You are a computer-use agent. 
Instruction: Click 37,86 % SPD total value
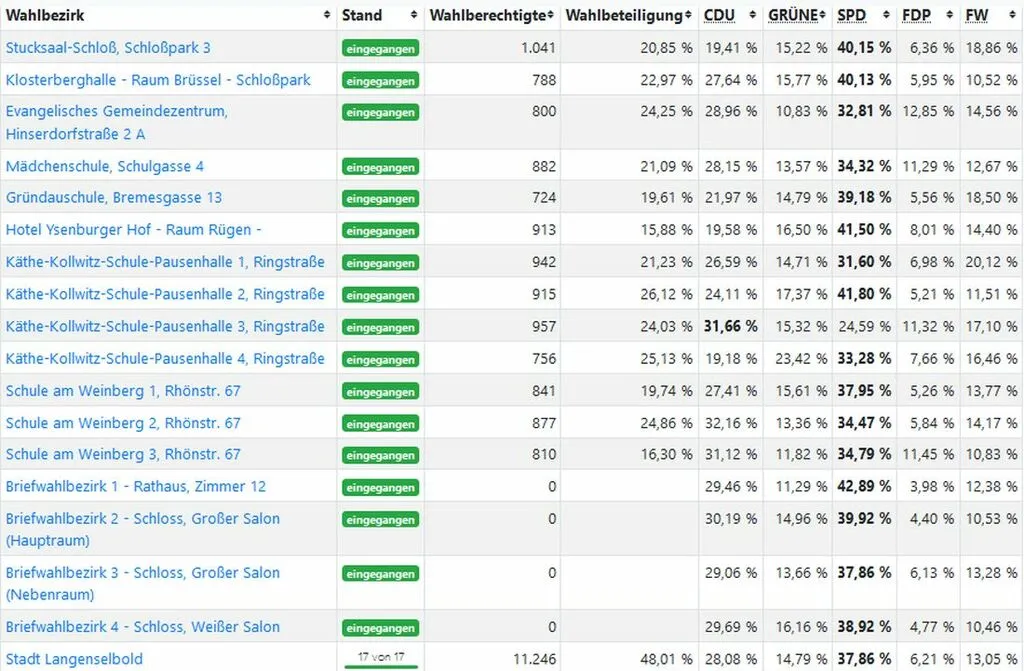click(865, 659)
